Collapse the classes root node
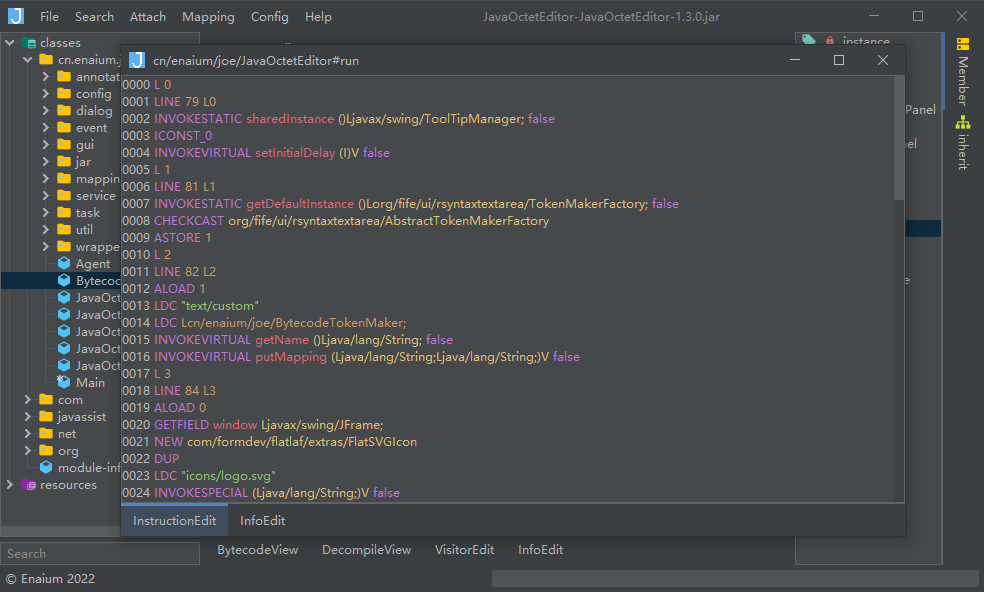This screenshot has height=592, width=984. (x=10, y=43)
